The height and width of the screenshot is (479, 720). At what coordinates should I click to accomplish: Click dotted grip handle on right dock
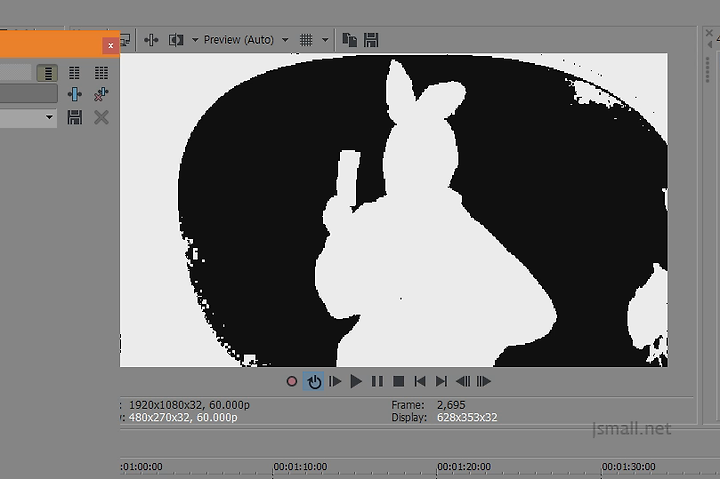pyautogui.click(x=708, y=70)
